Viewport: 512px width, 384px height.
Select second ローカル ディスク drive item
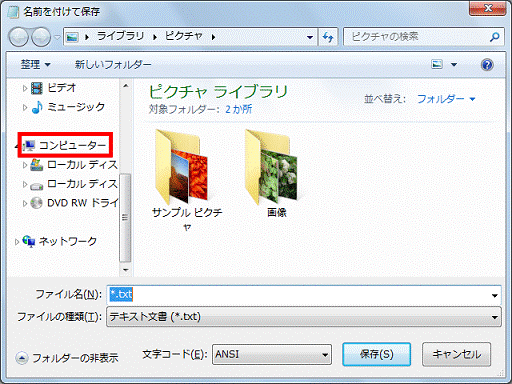(74, 184)
